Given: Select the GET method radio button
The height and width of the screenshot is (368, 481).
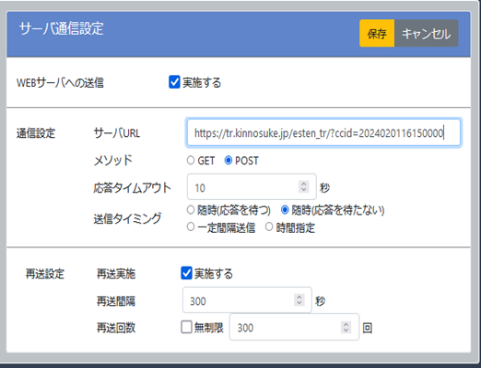Looking at the screenshot, I should click(190, 160).
